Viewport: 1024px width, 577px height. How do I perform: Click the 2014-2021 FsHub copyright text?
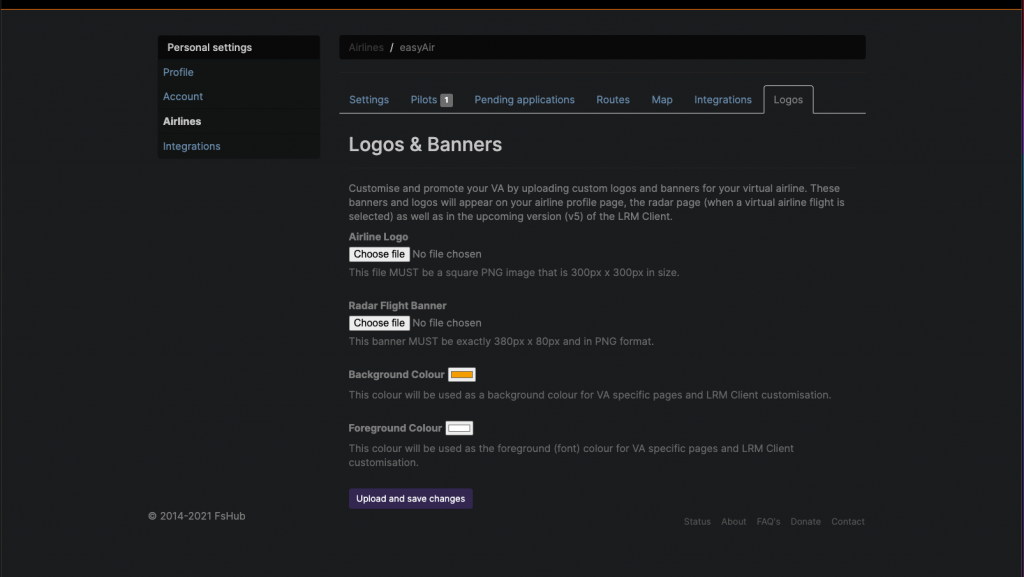197,516
